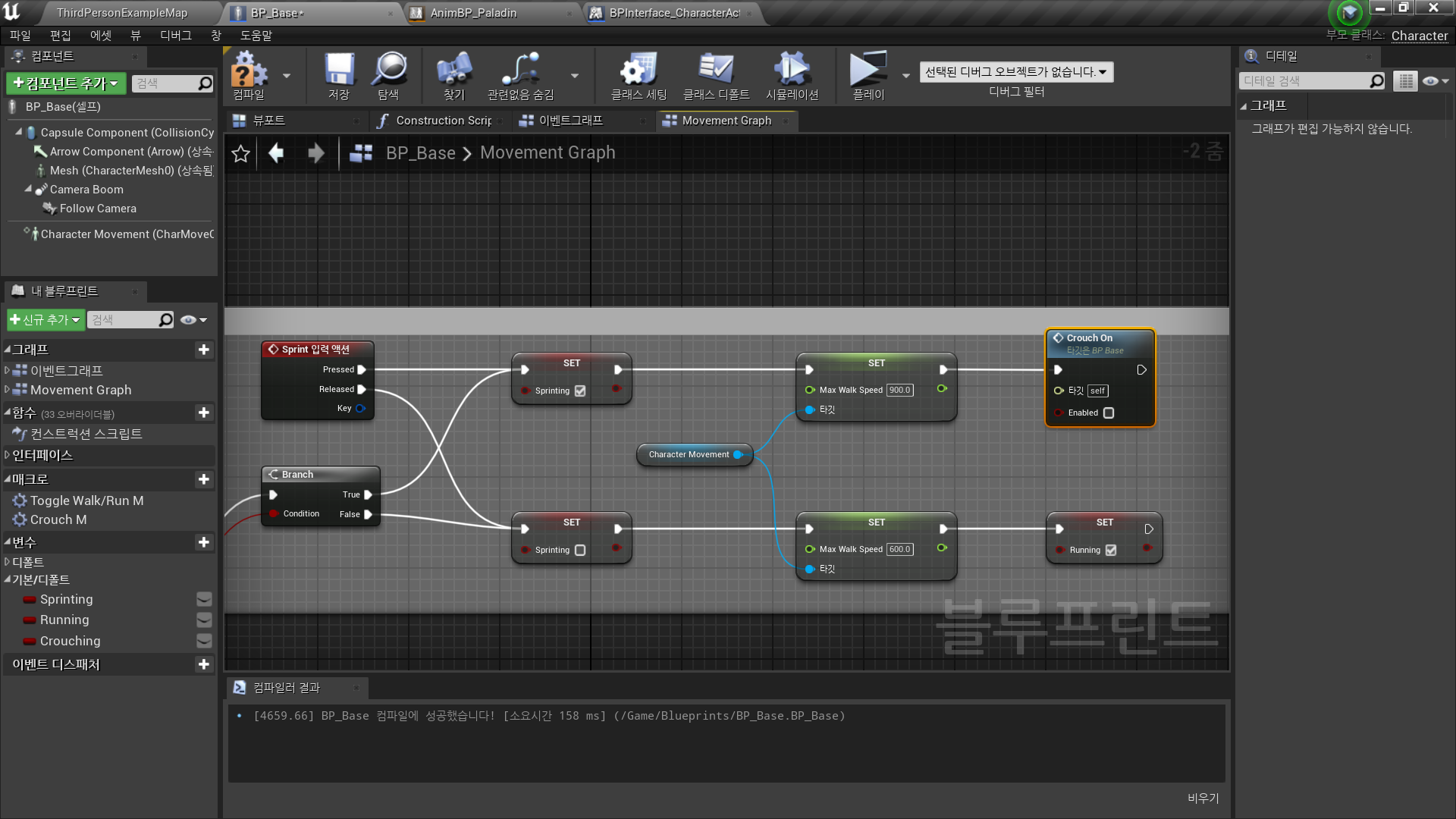
Task: Click the Save blueprint icon
Action: pyautogui.click(x=339, y=71)
